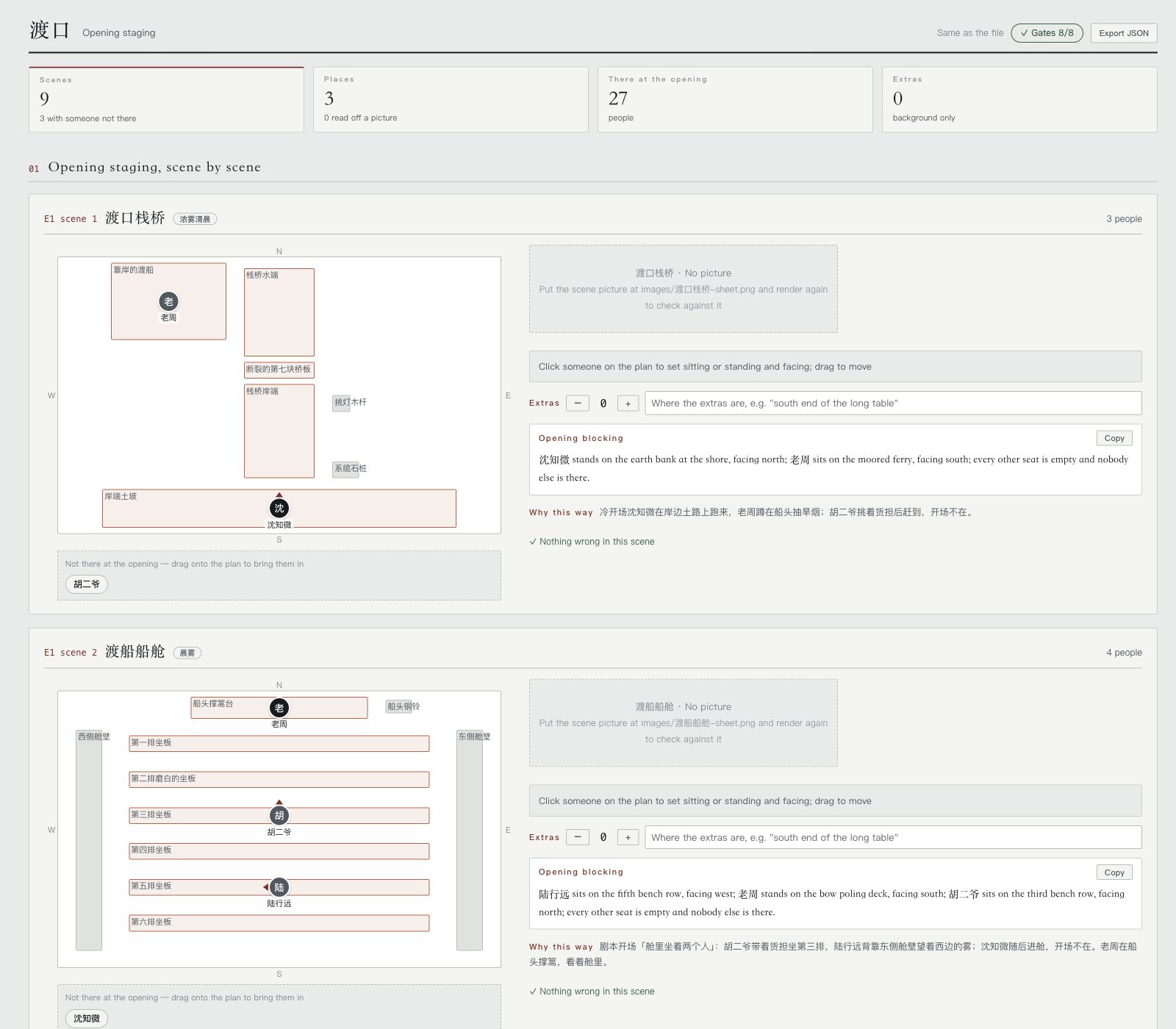1176x1029 pixels.
Task: Click 沈知微's token on the 岸端土坡
Action: [279, 508]
